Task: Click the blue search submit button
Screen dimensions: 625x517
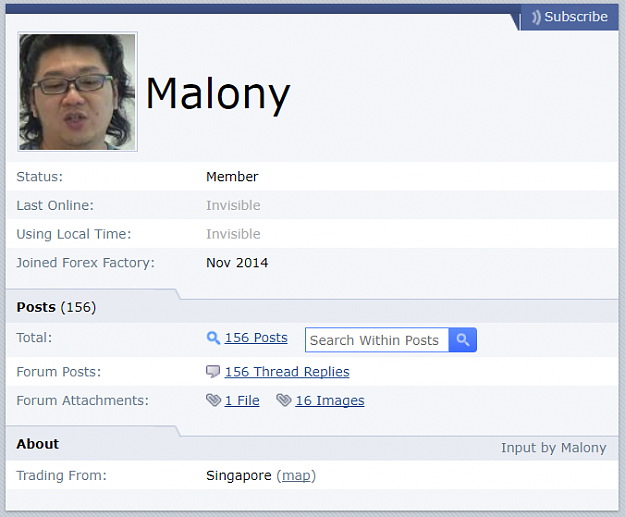Action: pyautogui.click(x=462, y=340)
